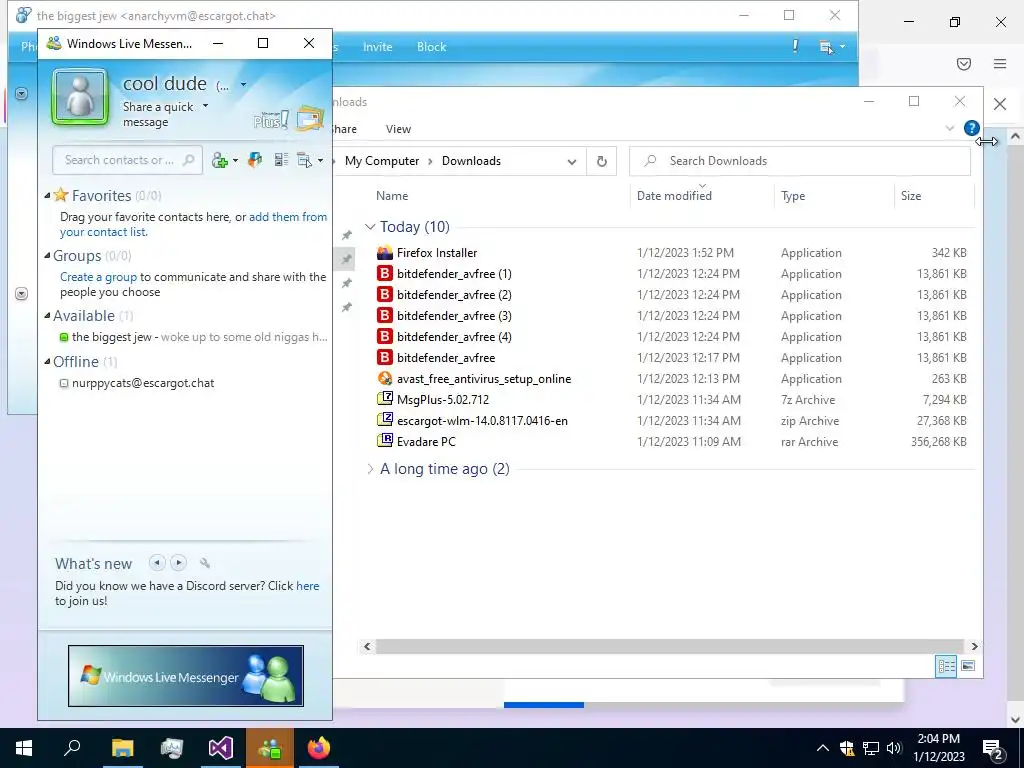1024x768 pixels.
Task: Open the View tab in Explorer
Action: coord(398,129)
